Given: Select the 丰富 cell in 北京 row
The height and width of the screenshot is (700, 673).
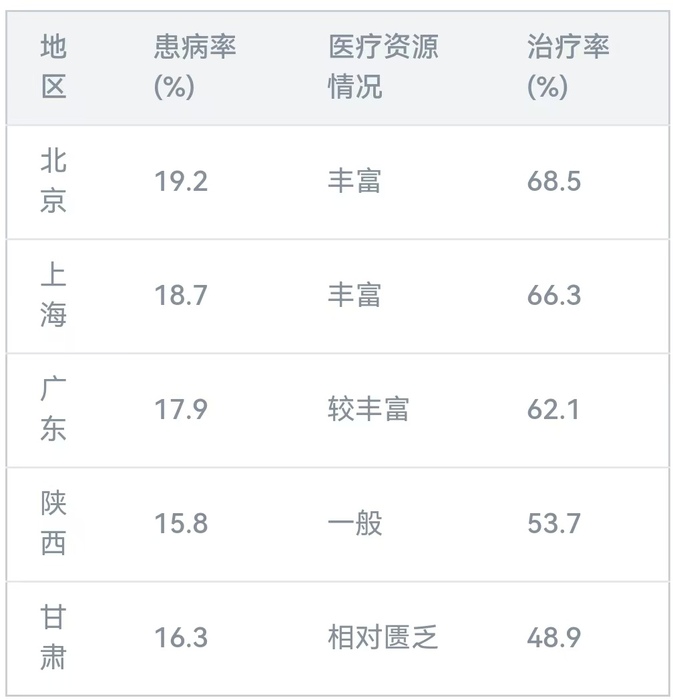Looking at the screenshot, I should point(354,181).
